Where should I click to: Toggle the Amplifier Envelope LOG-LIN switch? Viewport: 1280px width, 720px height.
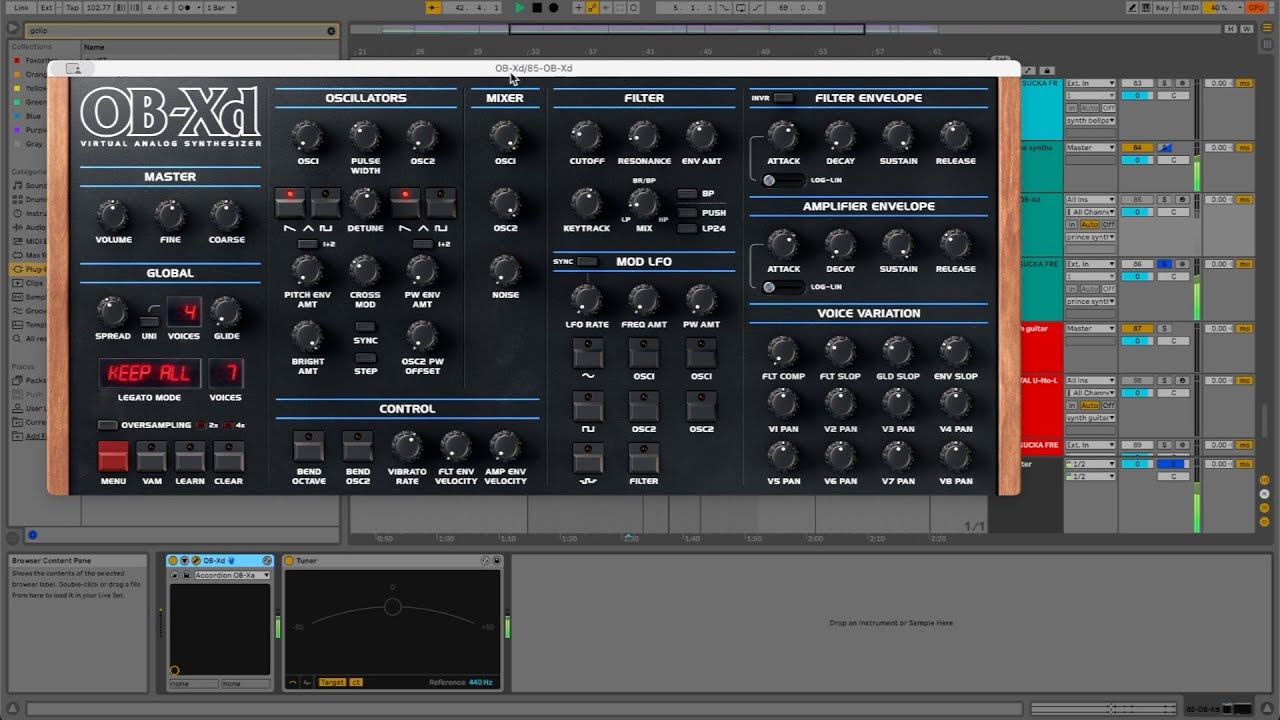click(x=783, y=287)
